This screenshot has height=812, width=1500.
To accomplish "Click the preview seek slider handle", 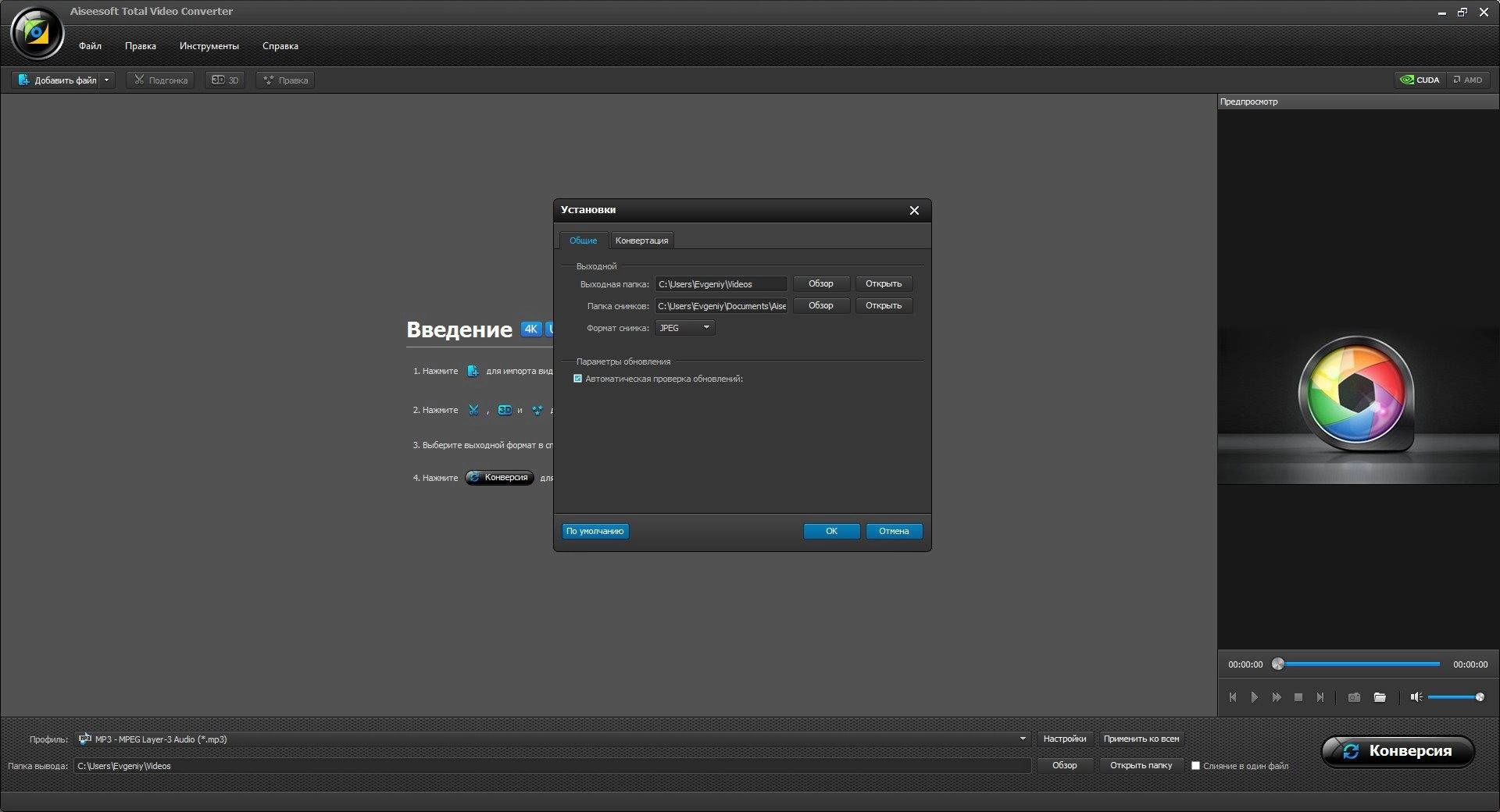I will pyautogui.click(x=1278, y=664).
